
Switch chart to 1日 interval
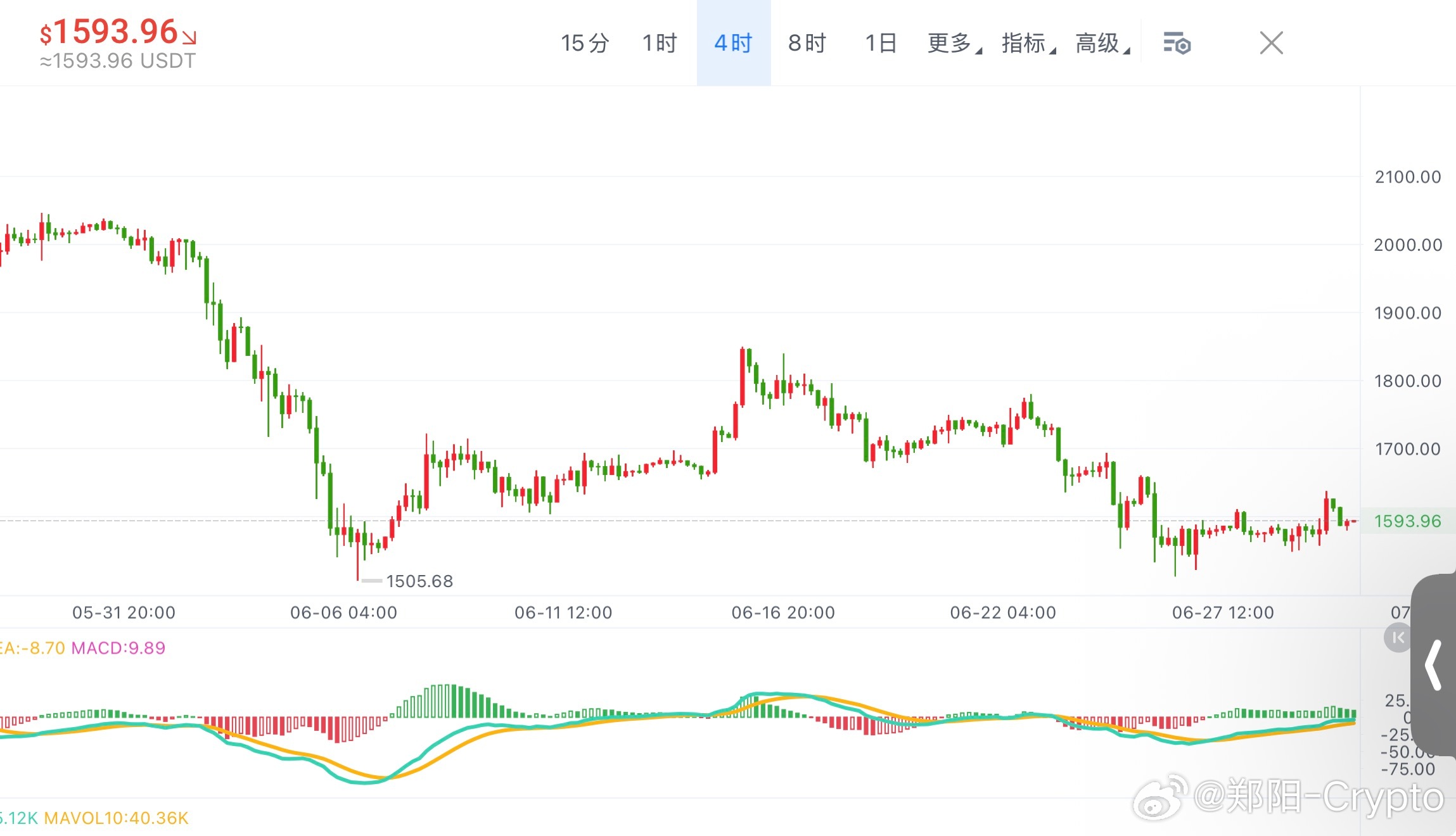pos(881,43)
